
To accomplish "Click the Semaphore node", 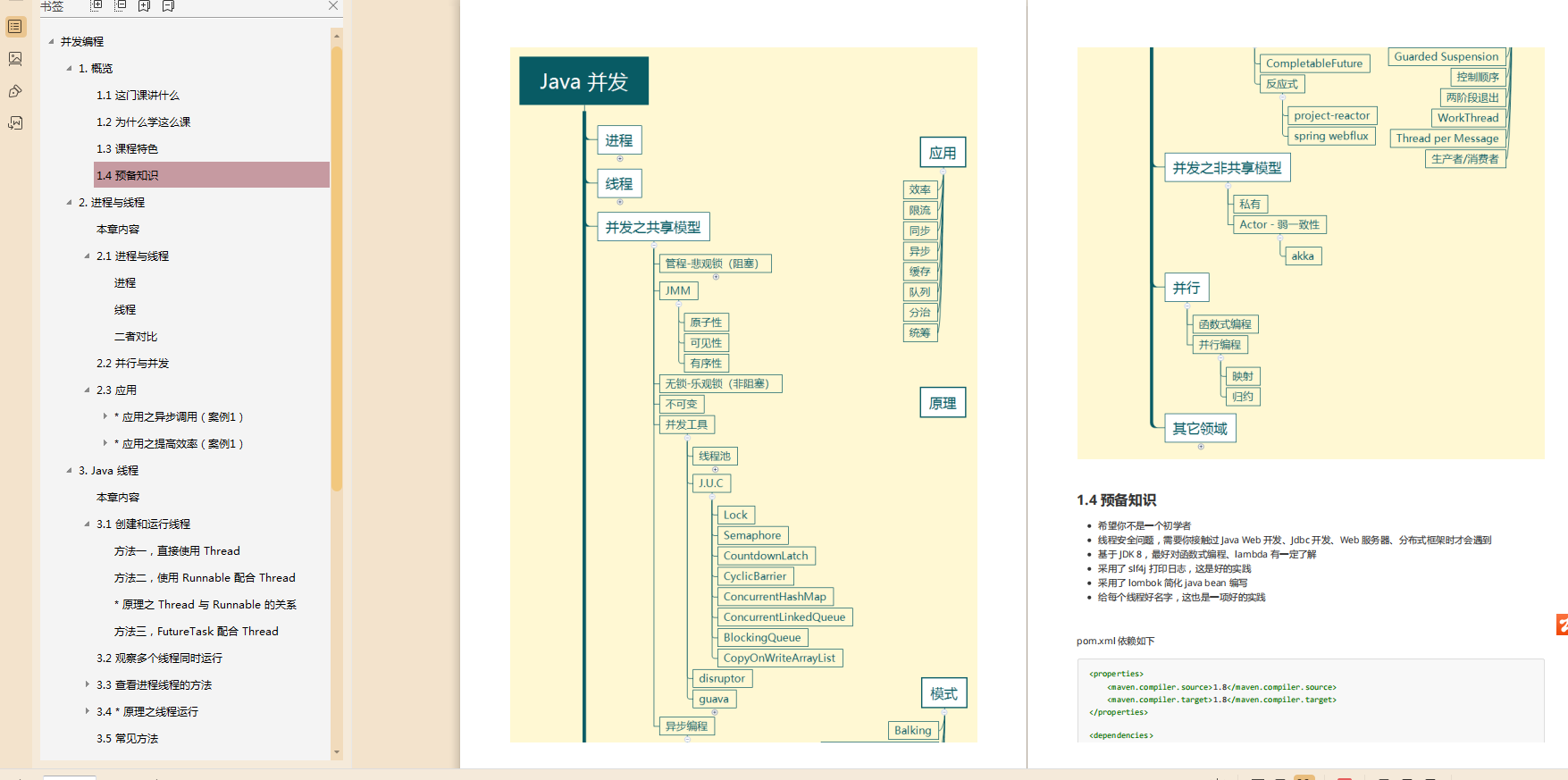I will pos(752,535).
